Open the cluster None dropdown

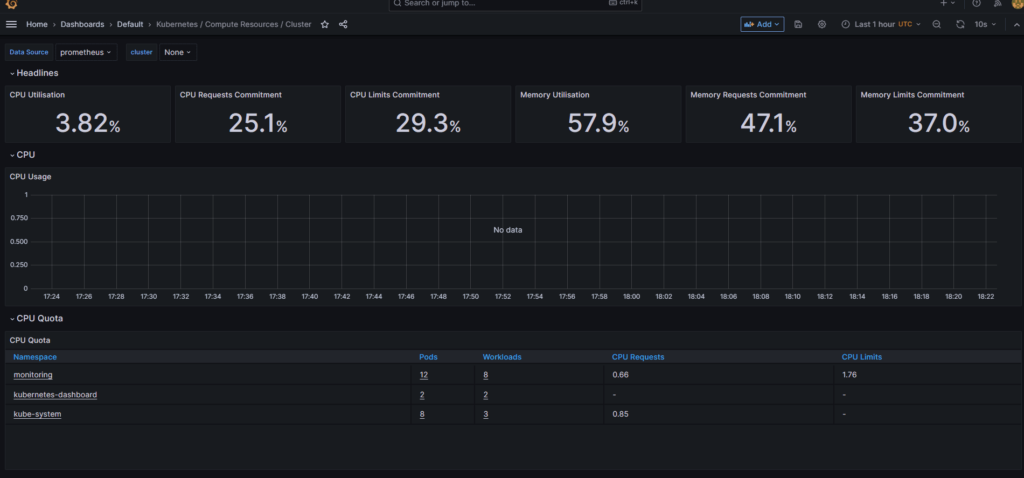(x=178, y=52)
